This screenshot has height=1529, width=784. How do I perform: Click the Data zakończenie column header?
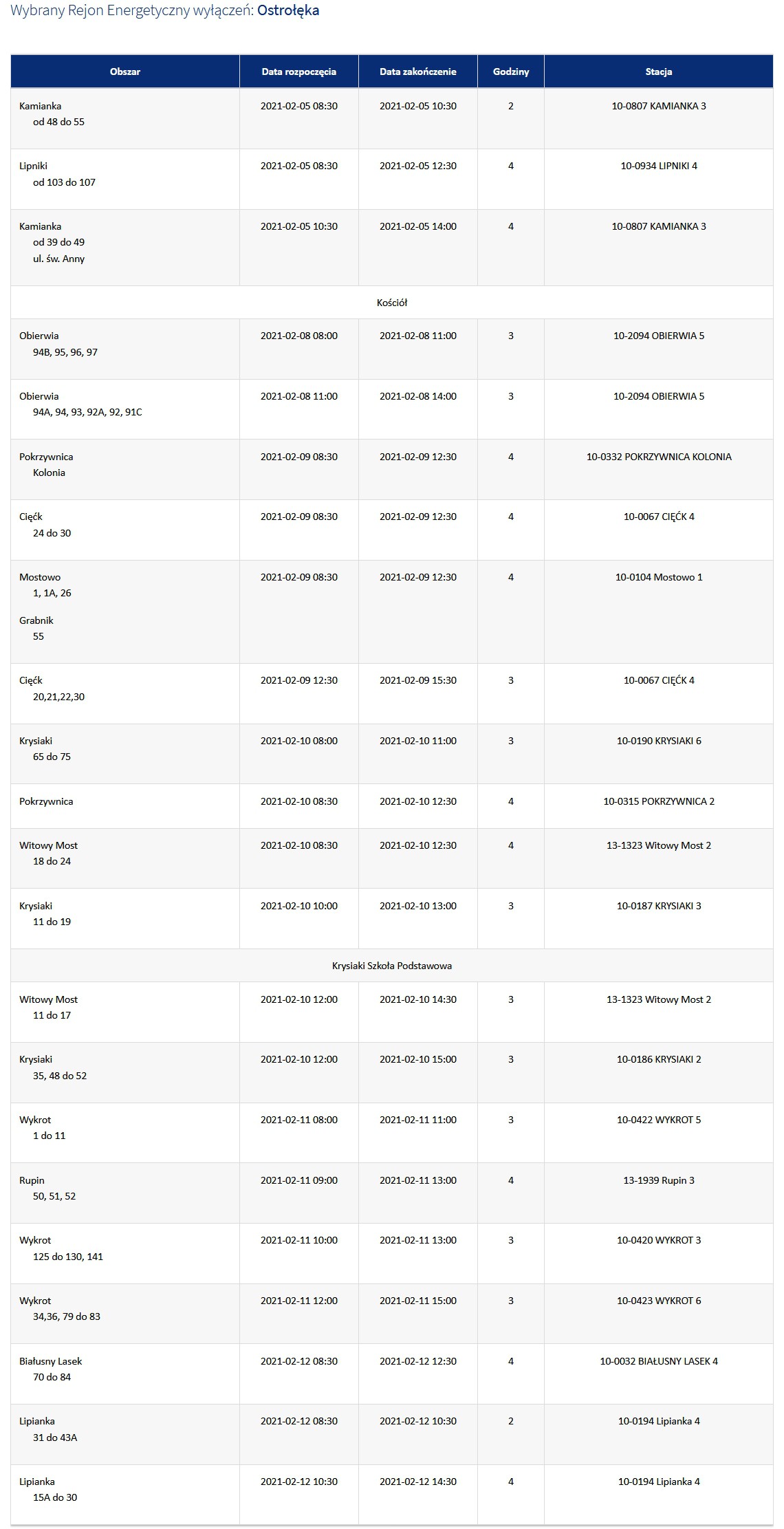tap(418, 72)
